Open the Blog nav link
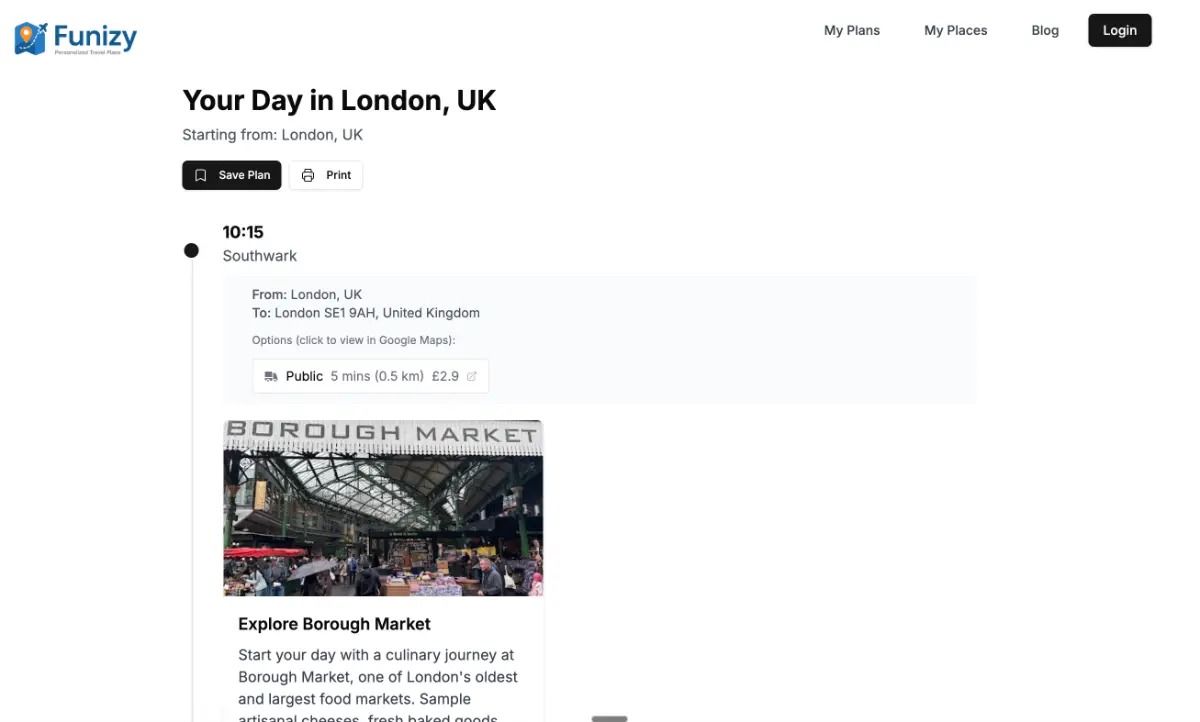This screenshot has height=722, width=1200. click(x=1045, y=30)
